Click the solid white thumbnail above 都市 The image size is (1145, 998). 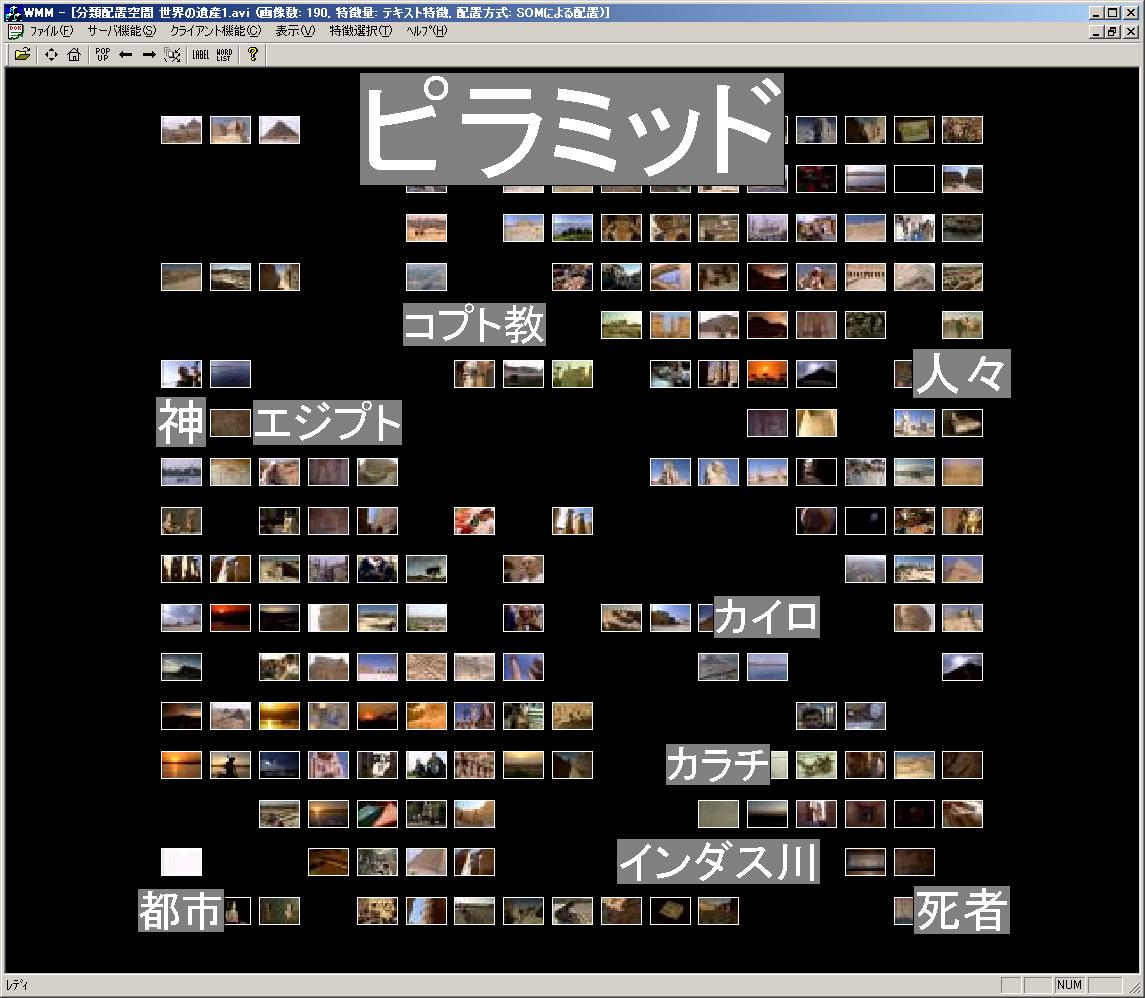click(x=181, y=862)
